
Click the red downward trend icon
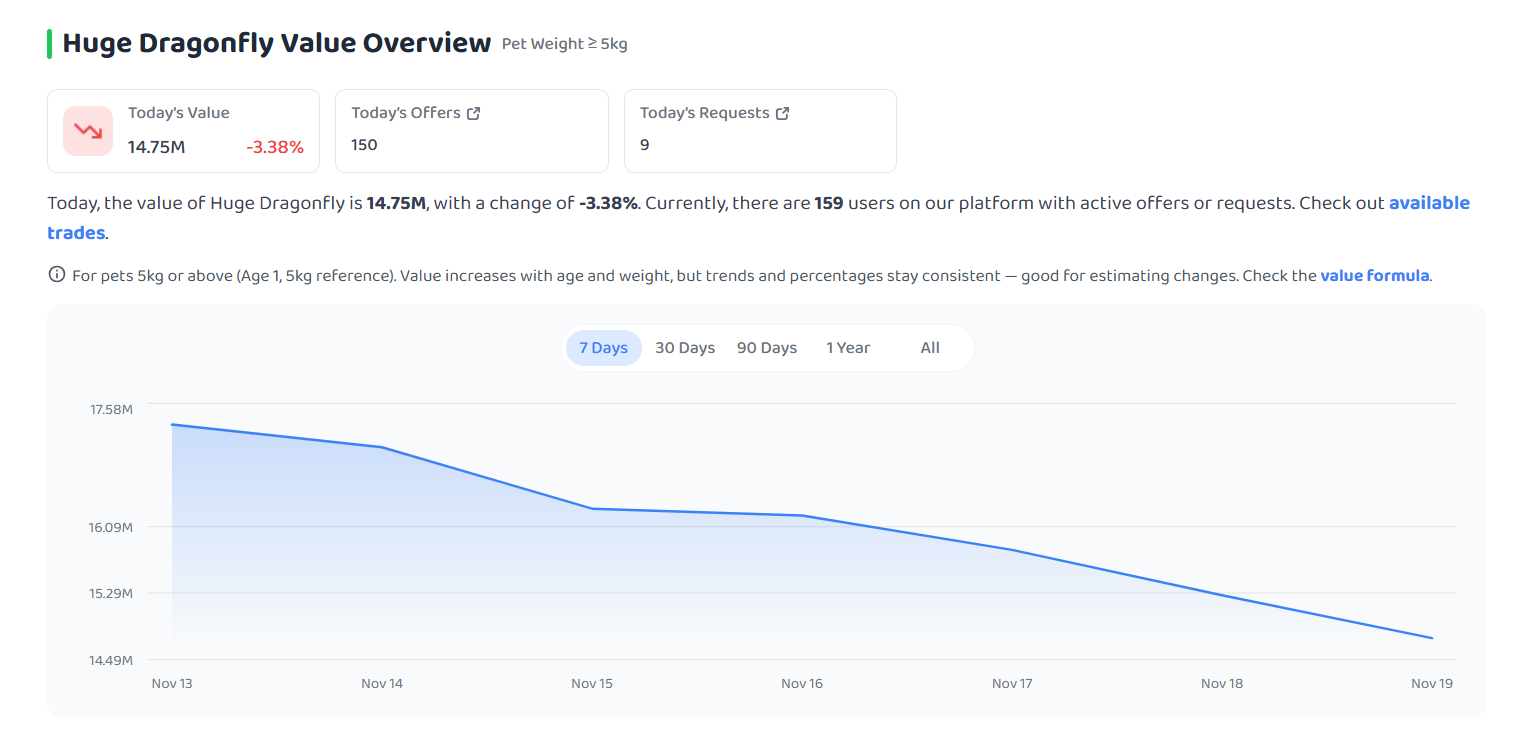(88, 131)
